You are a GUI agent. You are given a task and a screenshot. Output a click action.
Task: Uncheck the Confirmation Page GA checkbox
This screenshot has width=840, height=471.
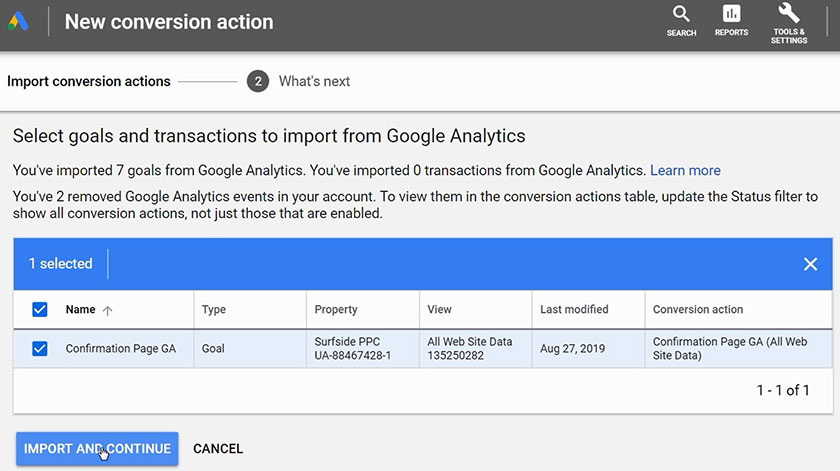pyautogui.click(x=40, y=349)
